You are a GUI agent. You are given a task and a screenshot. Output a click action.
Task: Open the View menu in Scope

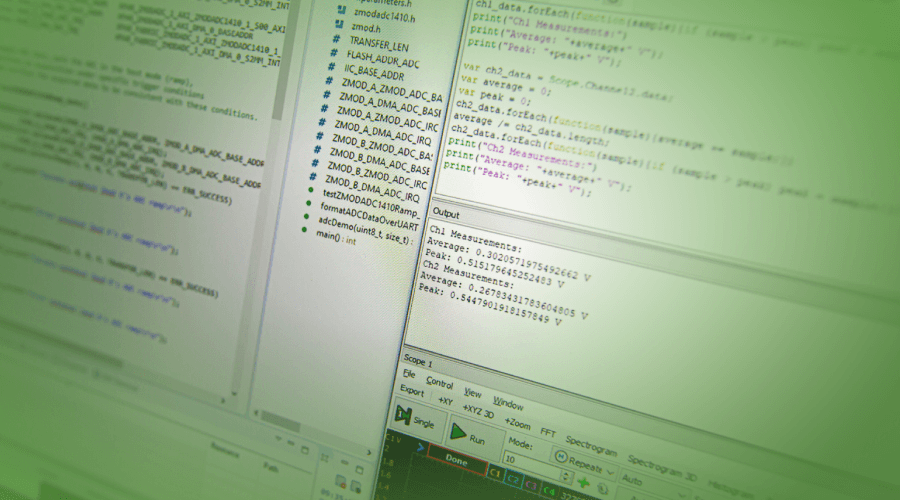[x=472, y=393]
